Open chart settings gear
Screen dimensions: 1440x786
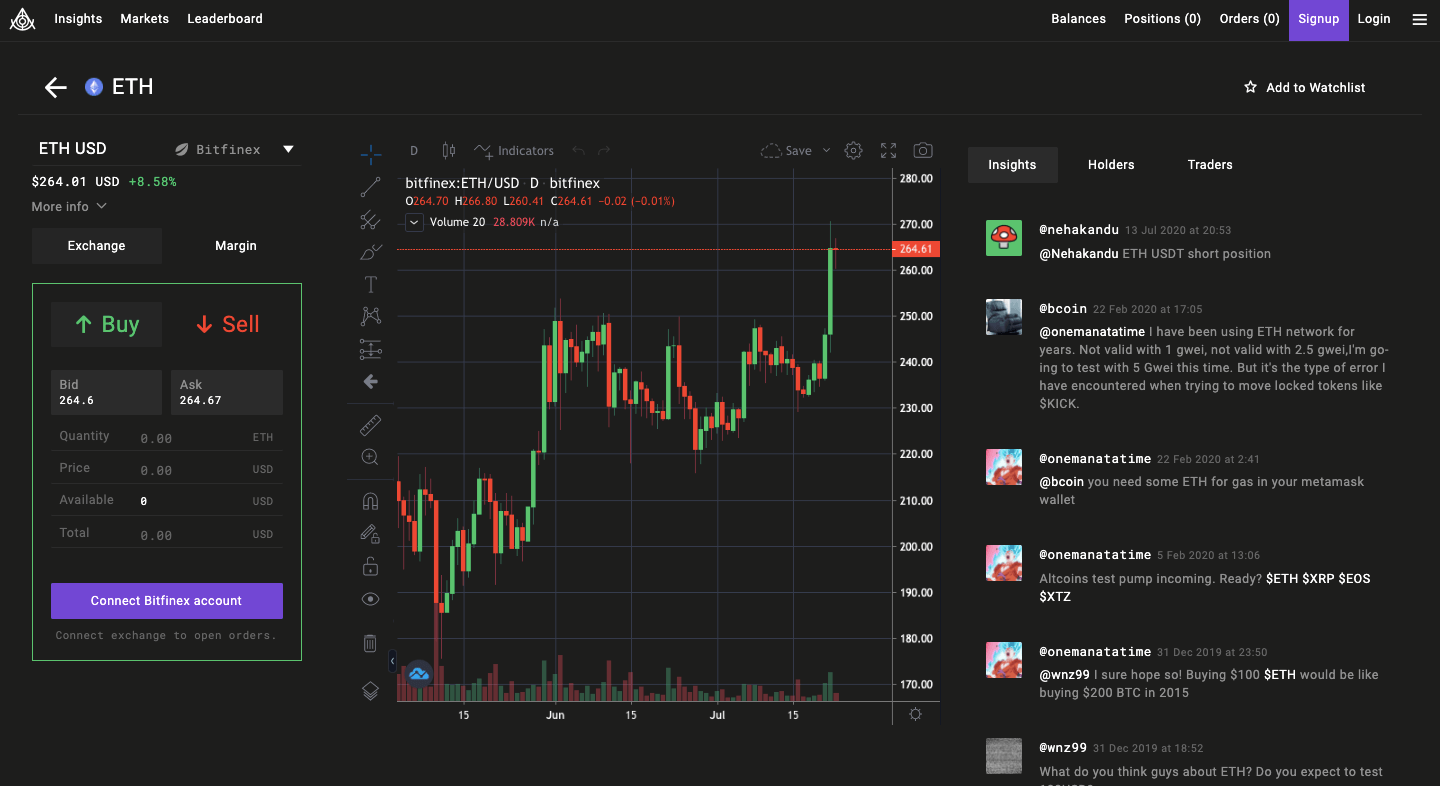853,151
